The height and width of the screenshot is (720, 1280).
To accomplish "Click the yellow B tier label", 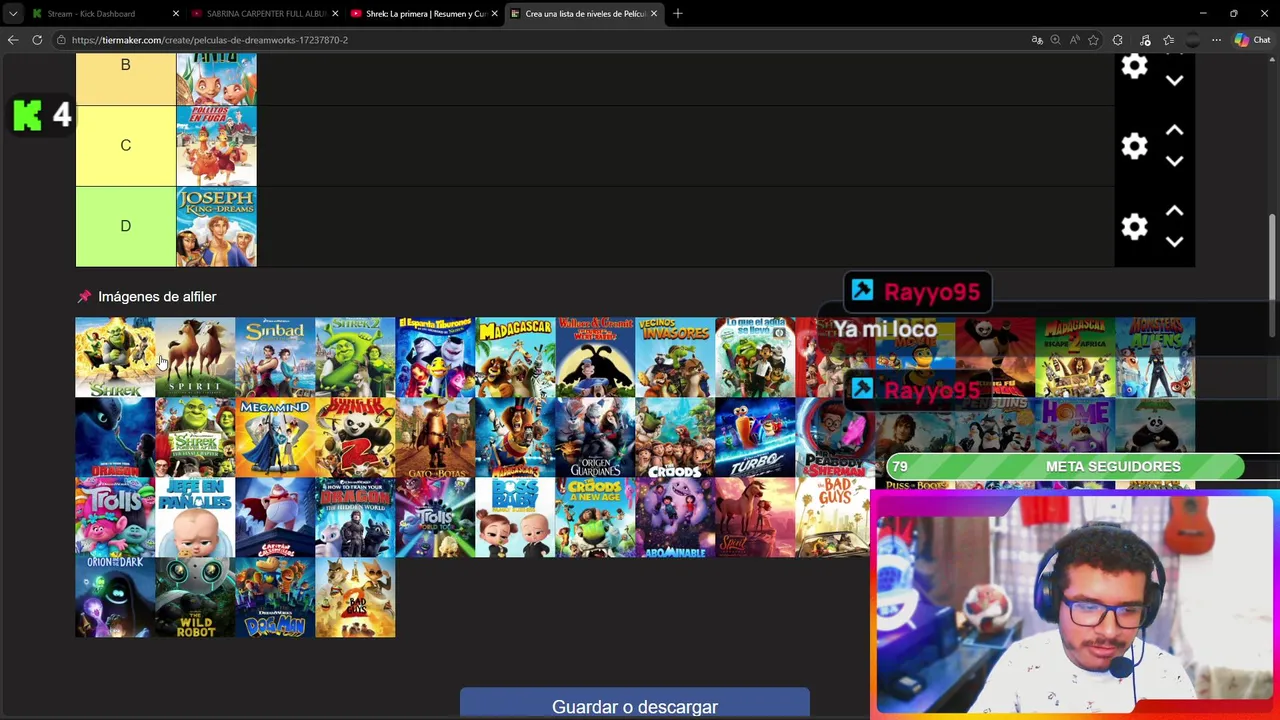I will pos(125,78).
